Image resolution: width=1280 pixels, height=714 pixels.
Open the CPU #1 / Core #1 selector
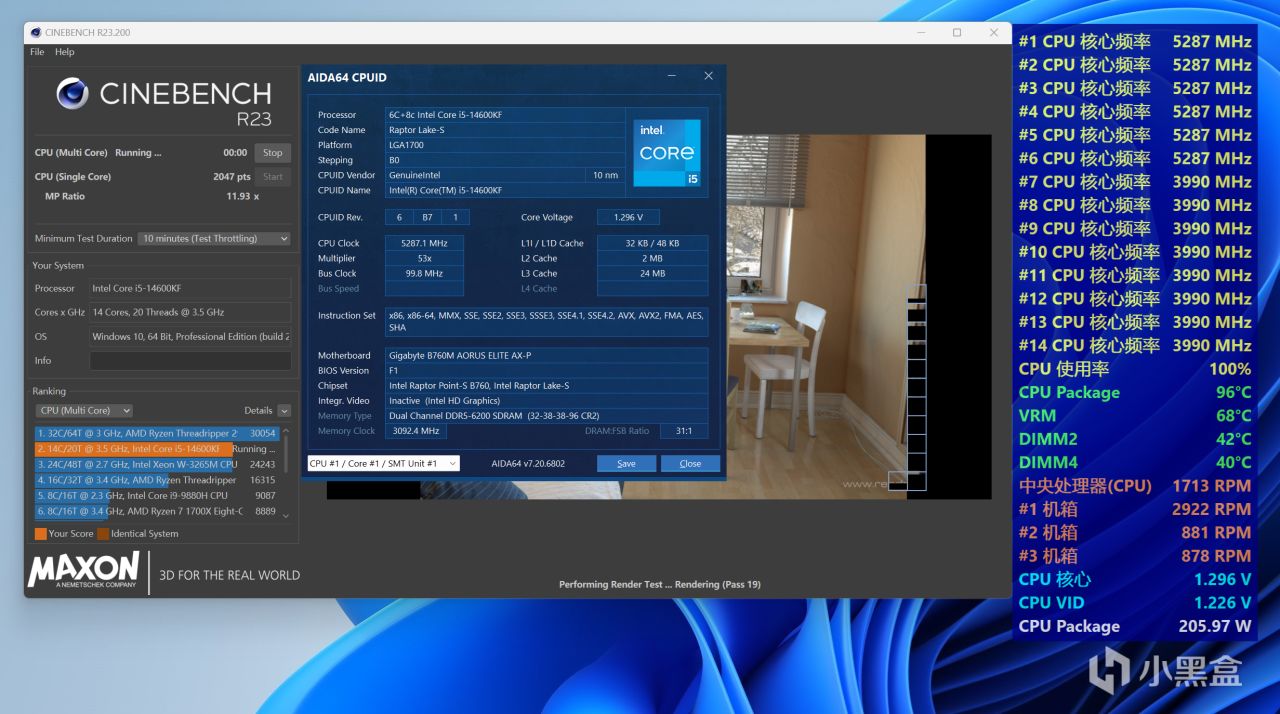383,464
